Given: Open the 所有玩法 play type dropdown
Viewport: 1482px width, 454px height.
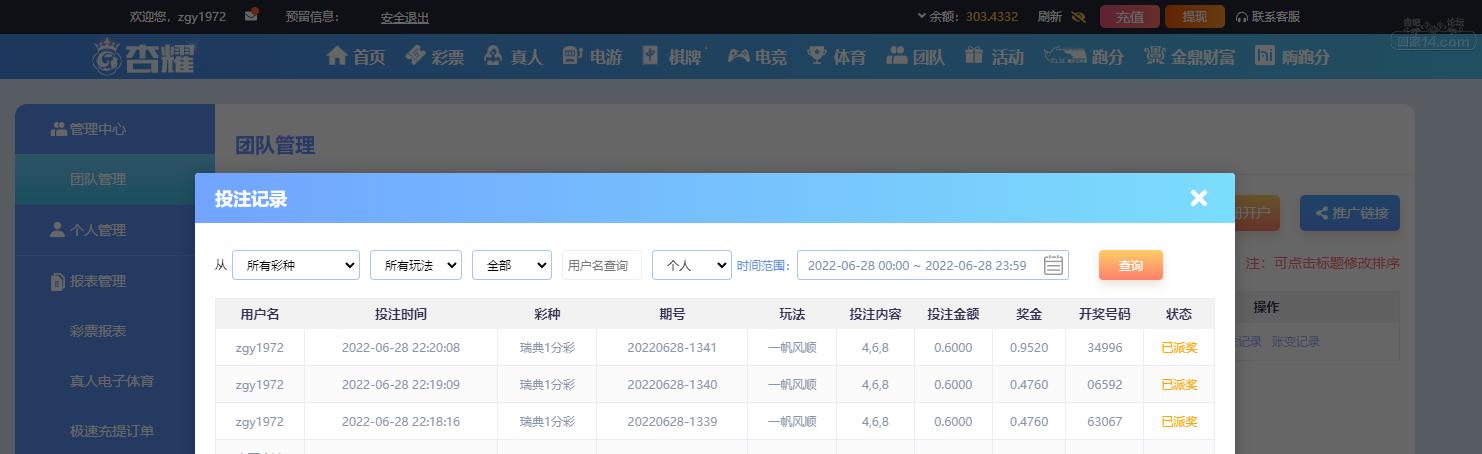Looking at the screenshot, I should [x=416, y=265].
